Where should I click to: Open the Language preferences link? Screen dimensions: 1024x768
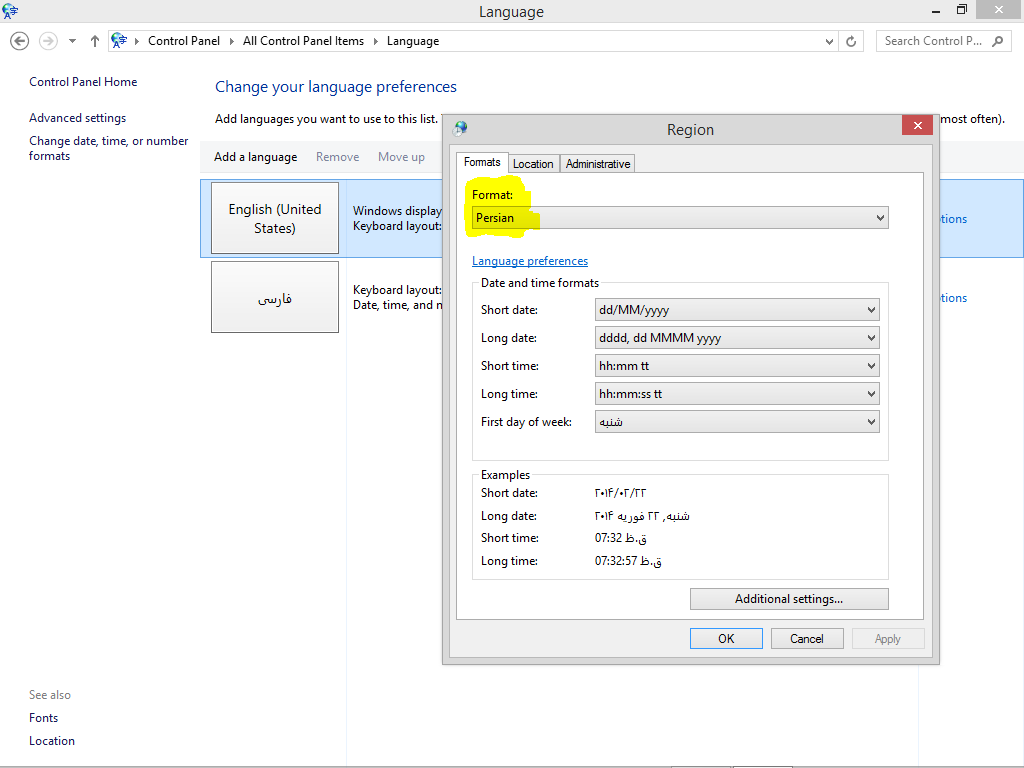(x=530, y=261)
